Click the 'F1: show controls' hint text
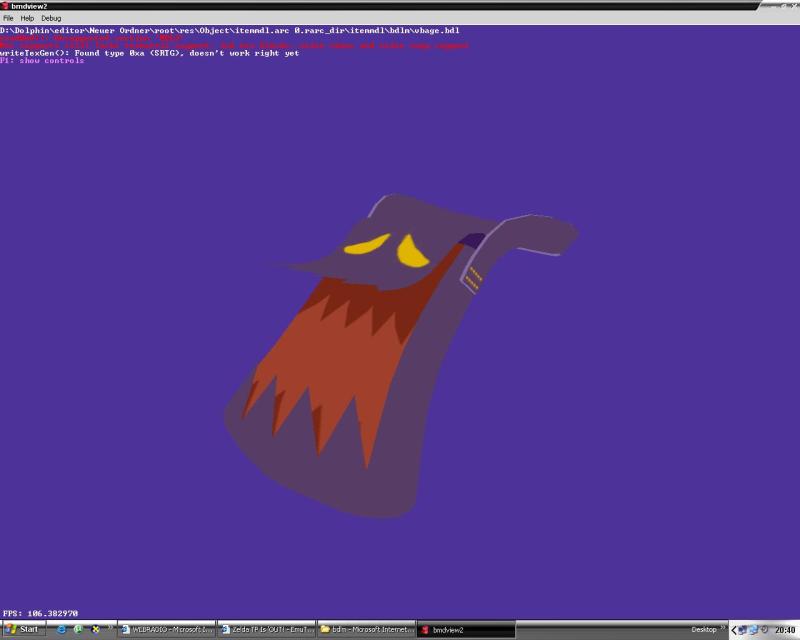This screenshot has width=800, height=640. tap(42, 60)
